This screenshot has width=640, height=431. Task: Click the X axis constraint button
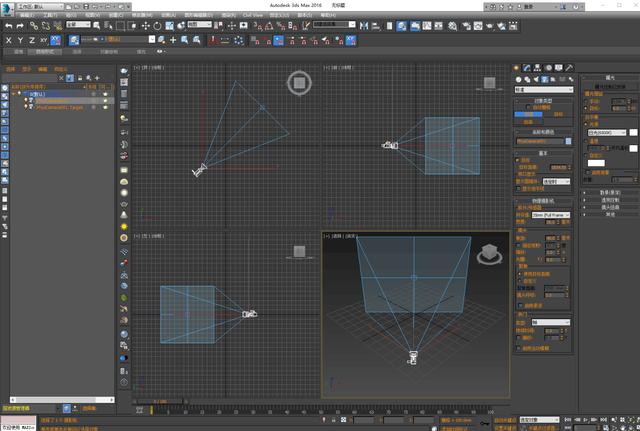point(9,40)
